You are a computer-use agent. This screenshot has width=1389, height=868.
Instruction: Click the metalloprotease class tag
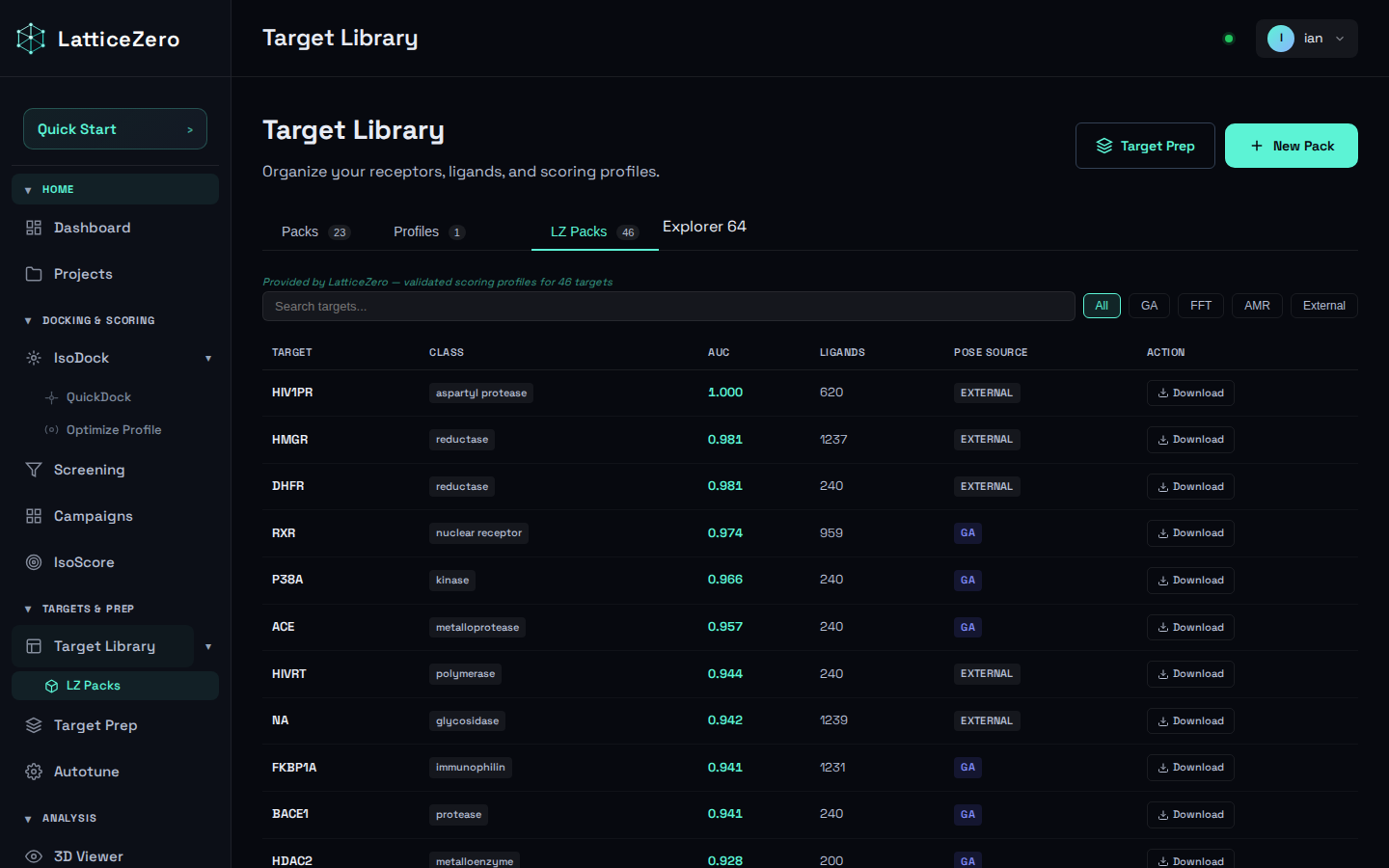coord(477,628)
